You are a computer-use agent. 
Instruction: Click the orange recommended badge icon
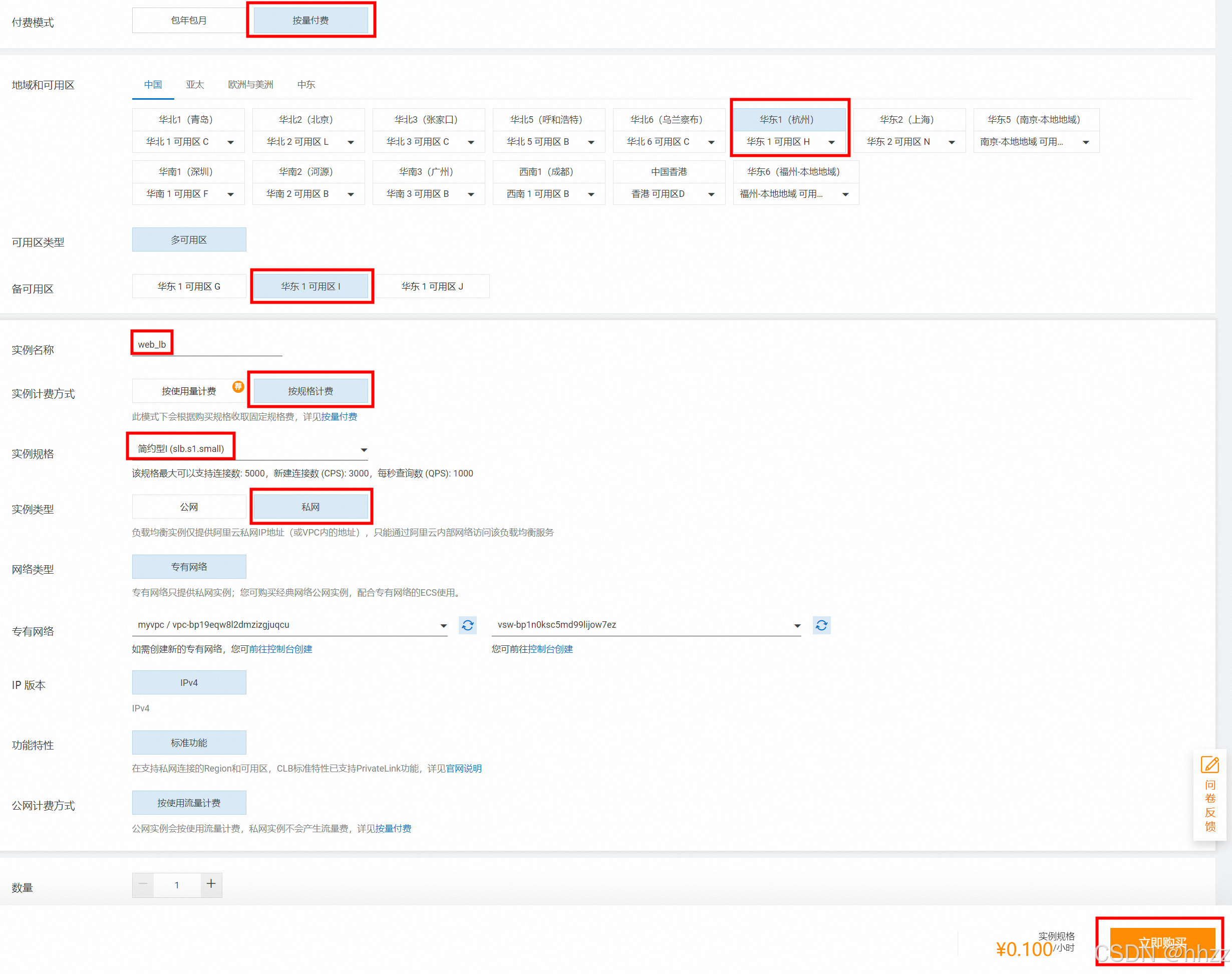(238, 387)
